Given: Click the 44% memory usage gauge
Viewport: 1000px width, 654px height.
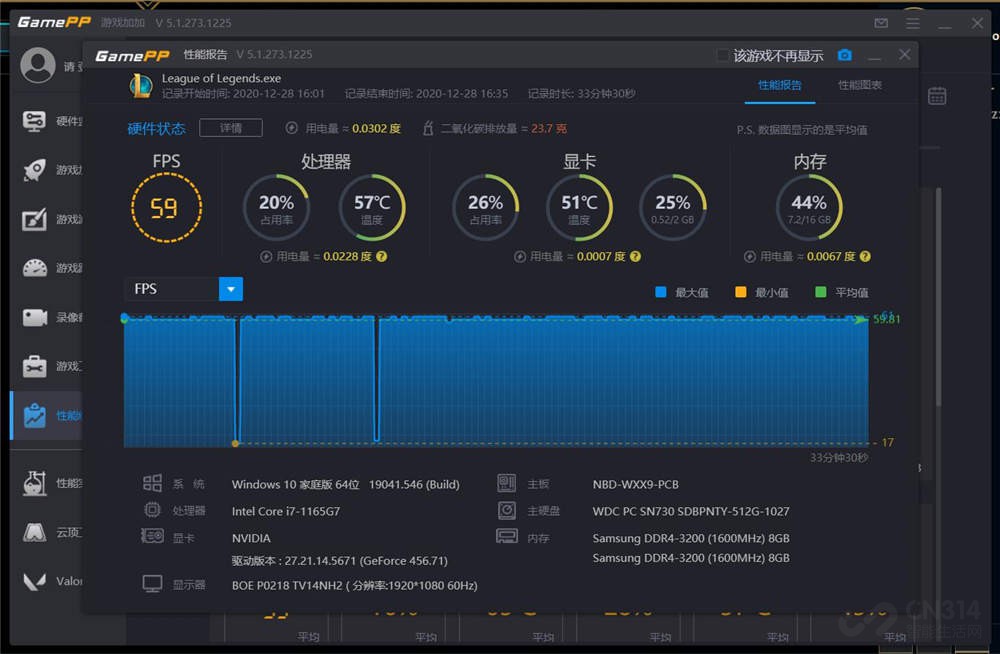Looking at the screenshot, I should [x=809, y=208].
